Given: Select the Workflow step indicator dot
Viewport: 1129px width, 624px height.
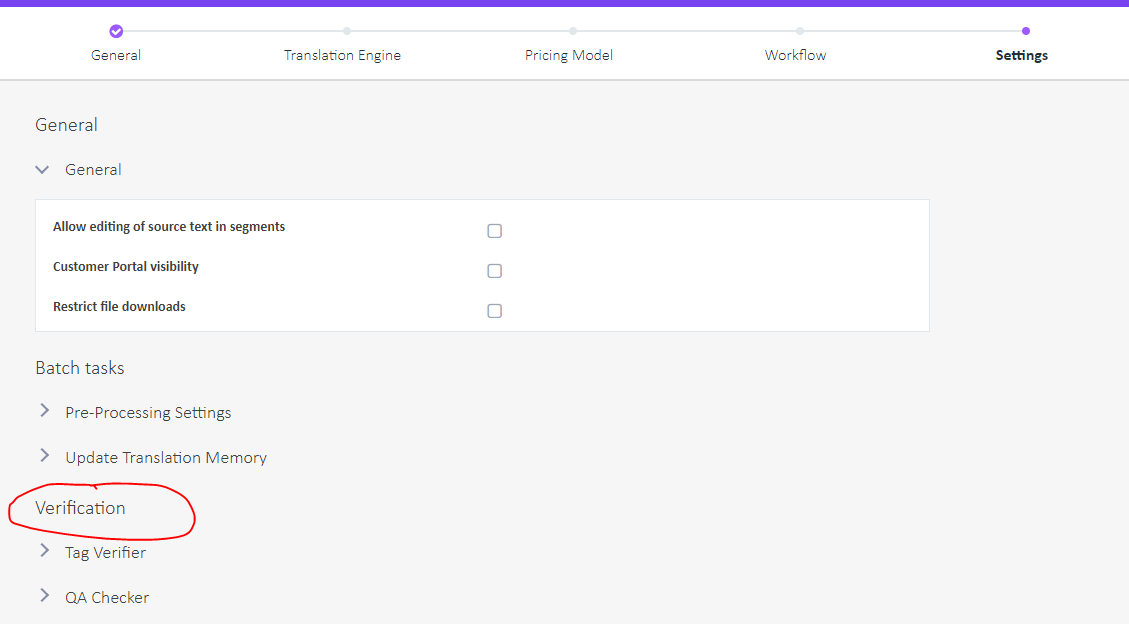Looking at the screenshot, I should pos(800,31).
